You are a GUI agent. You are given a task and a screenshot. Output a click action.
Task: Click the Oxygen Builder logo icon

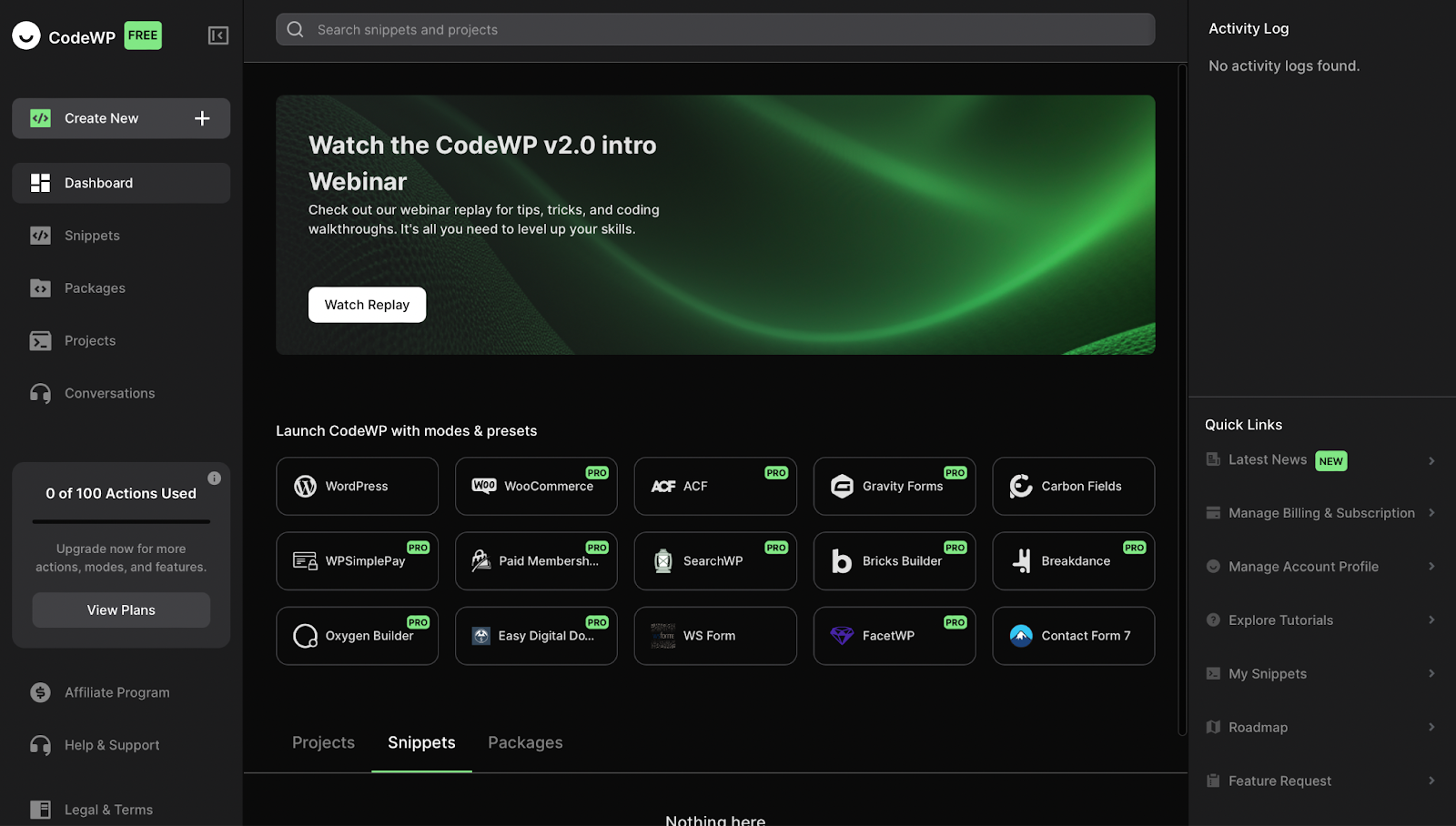(306, 636)
